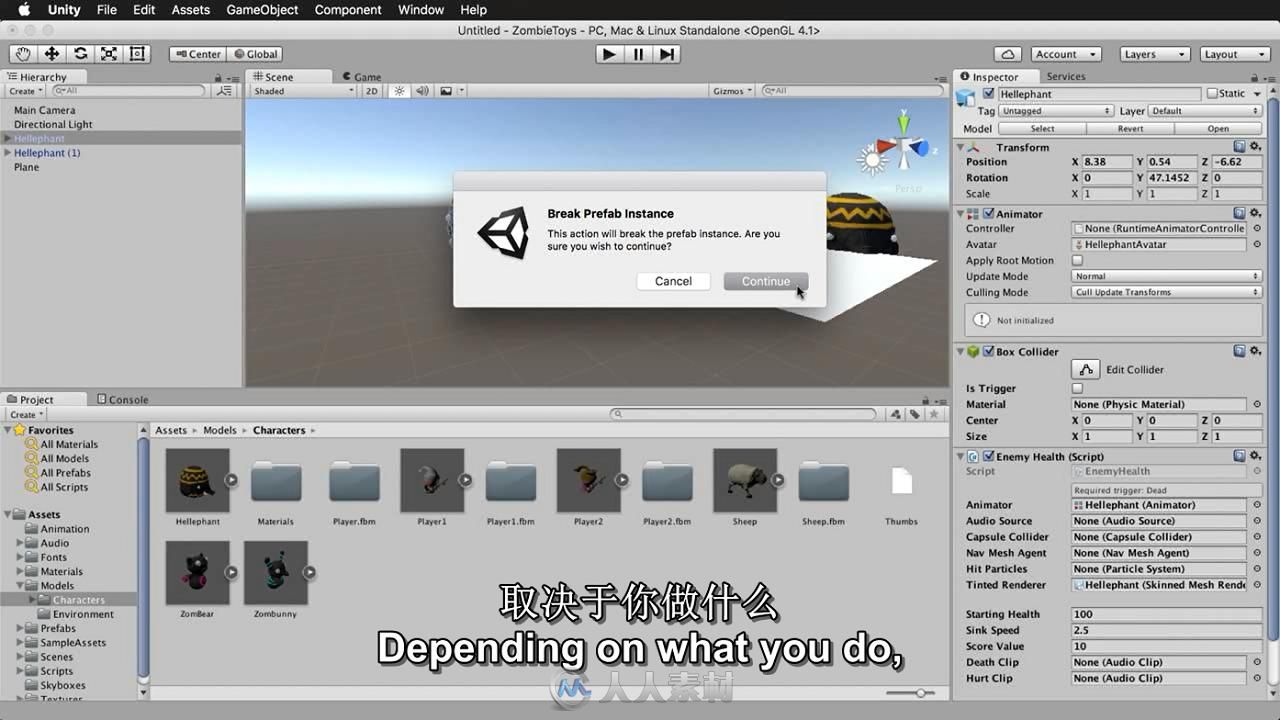
Task: Open the GameObject menu
Action: (x=262, y=10)
